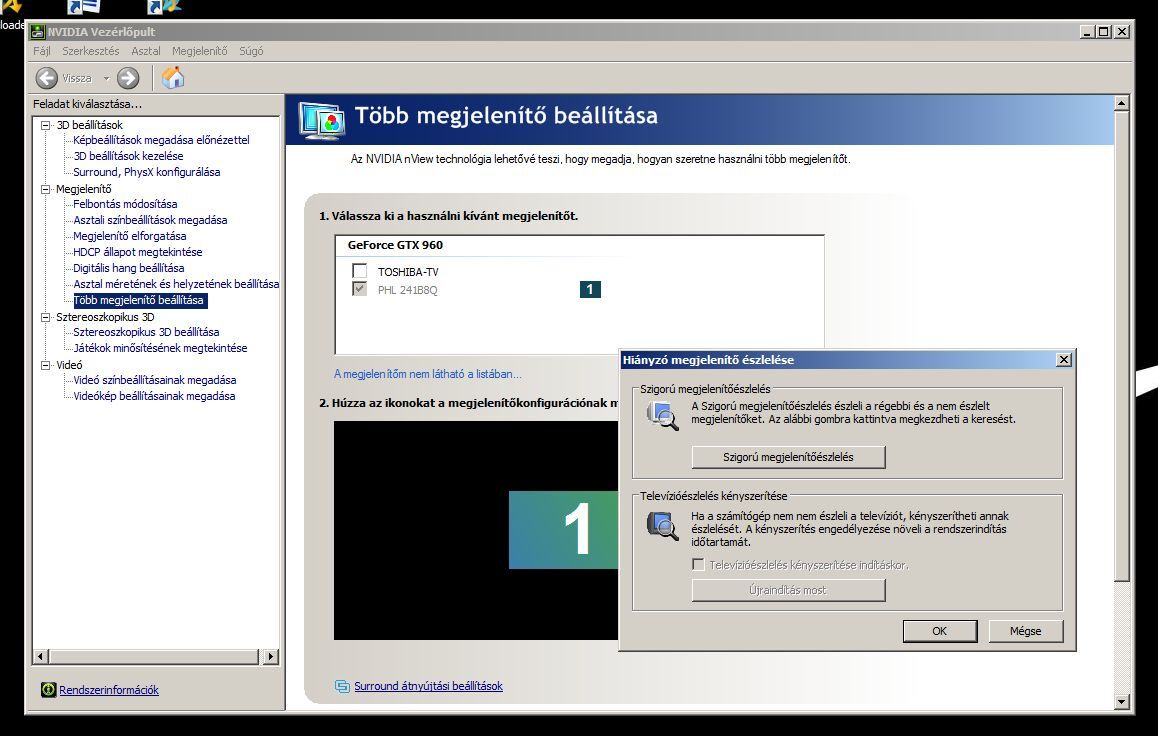
Task: Click display number 1 badge beside PHL 241B8Q
Action: click(590, 289)
